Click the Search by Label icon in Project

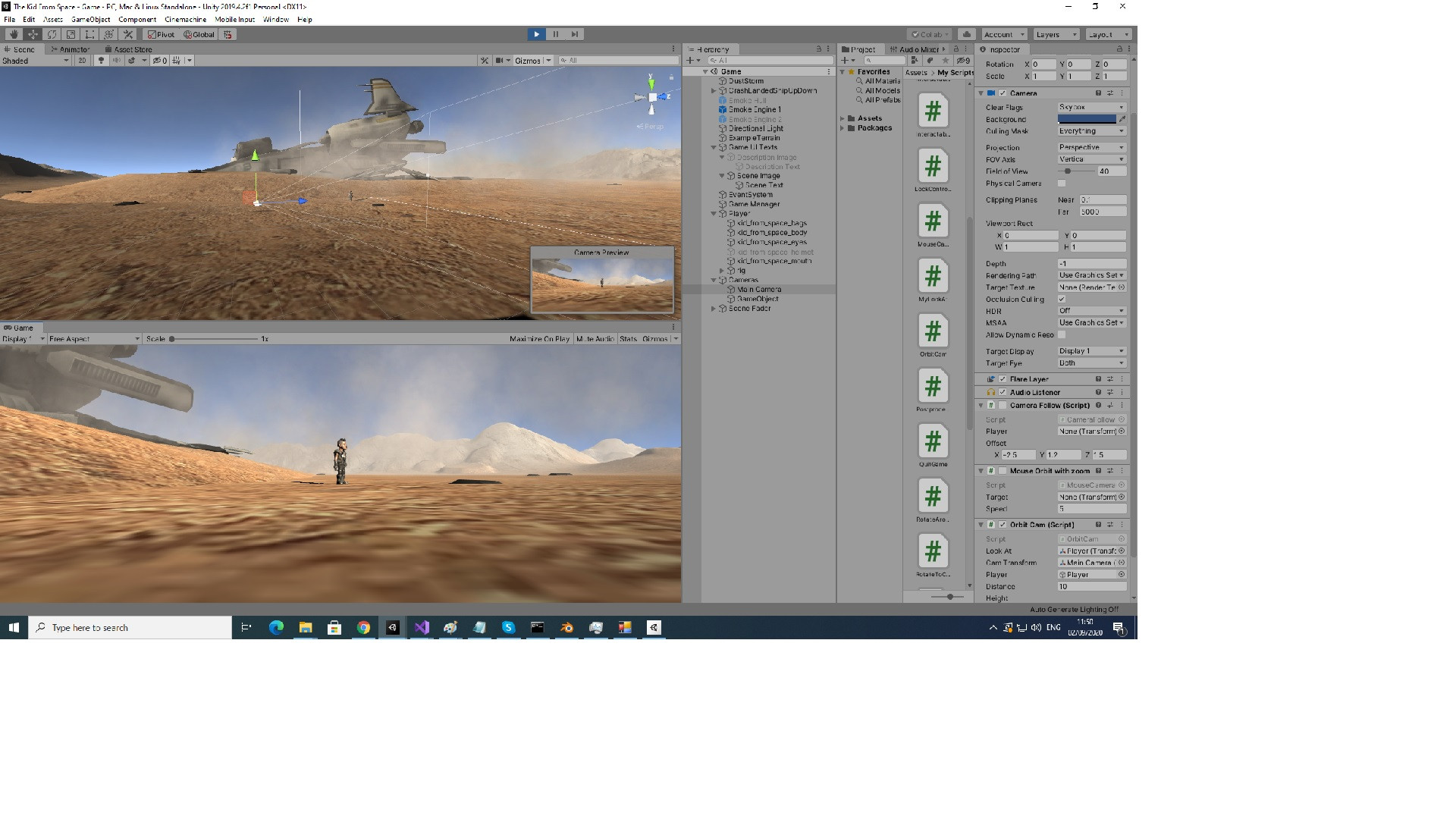pos(930,61)
